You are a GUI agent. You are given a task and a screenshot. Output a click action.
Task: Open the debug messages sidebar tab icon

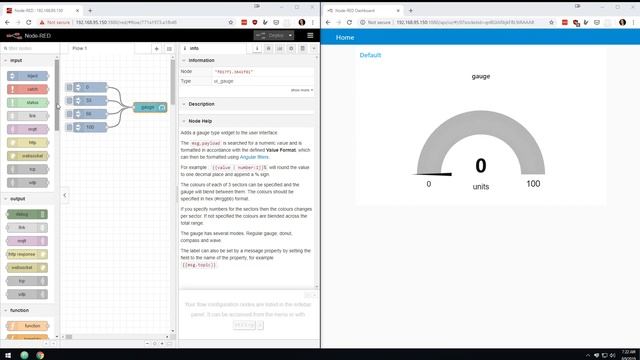(x=268, y=49)
